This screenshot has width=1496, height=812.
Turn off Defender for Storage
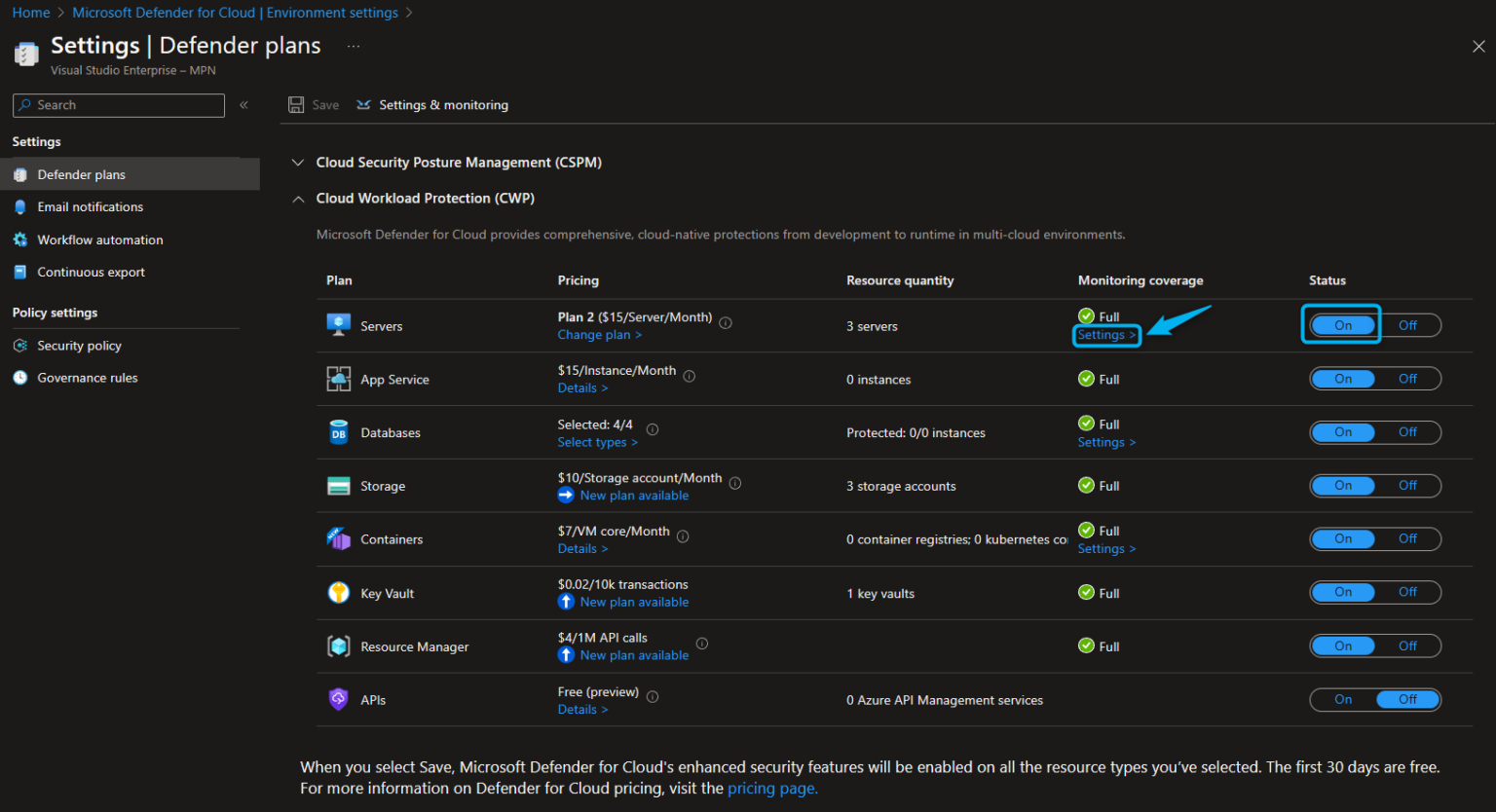click(1407, 485)
